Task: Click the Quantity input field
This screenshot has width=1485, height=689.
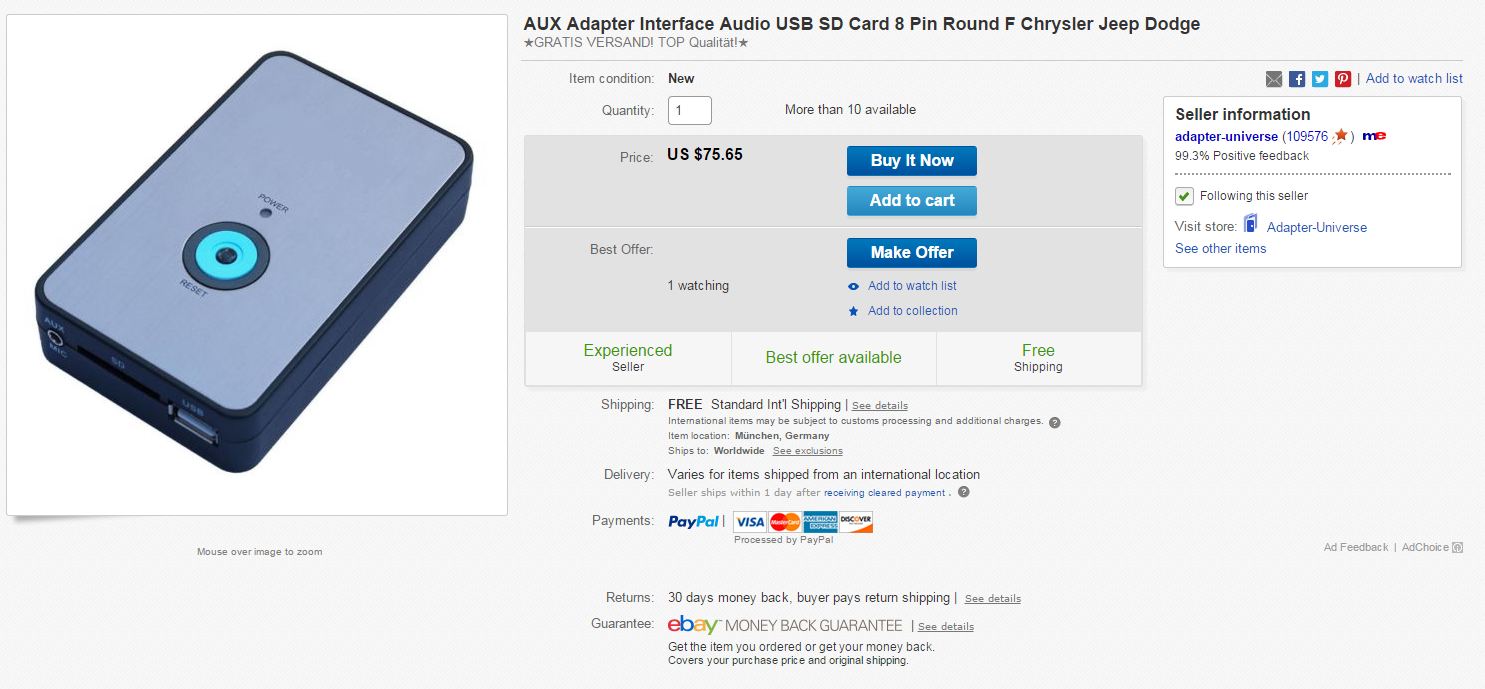Action: pyautogui.click(x=690, y=110)
